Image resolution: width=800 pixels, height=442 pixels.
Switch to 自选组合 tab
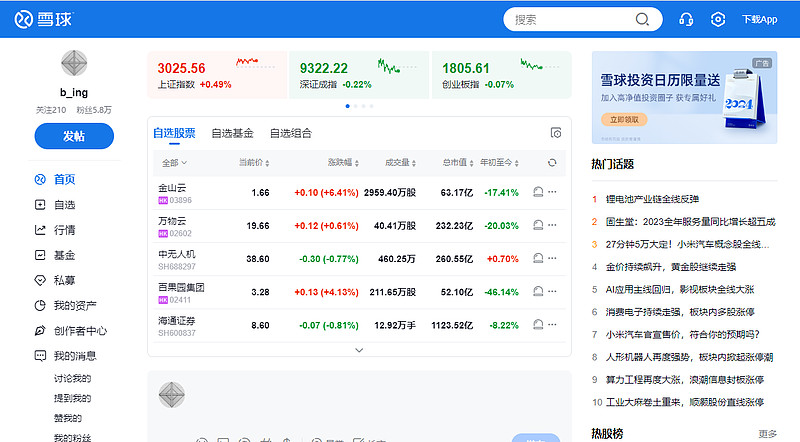291,133
